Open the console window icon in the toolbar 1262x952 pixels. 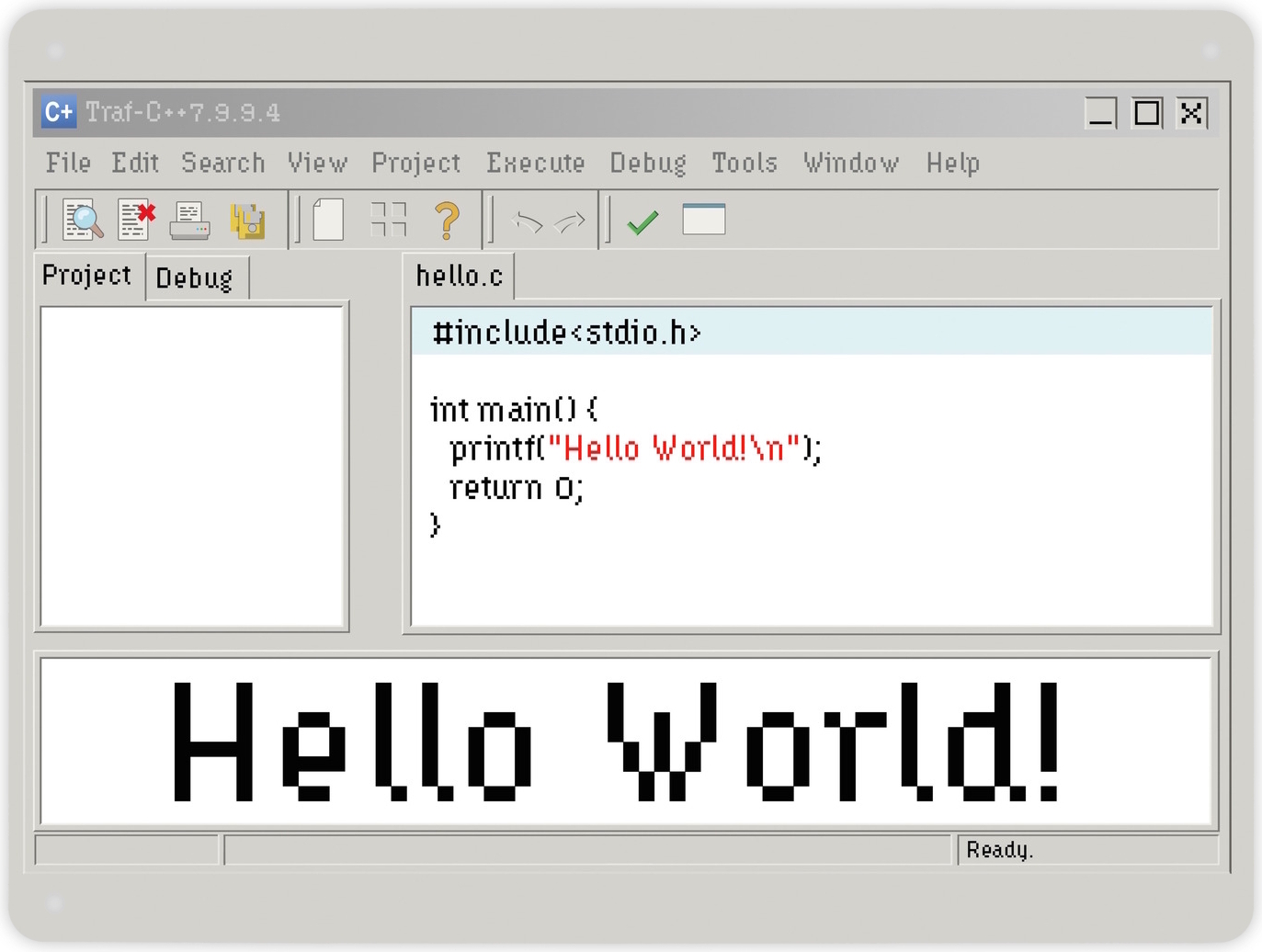coord(703,220)
